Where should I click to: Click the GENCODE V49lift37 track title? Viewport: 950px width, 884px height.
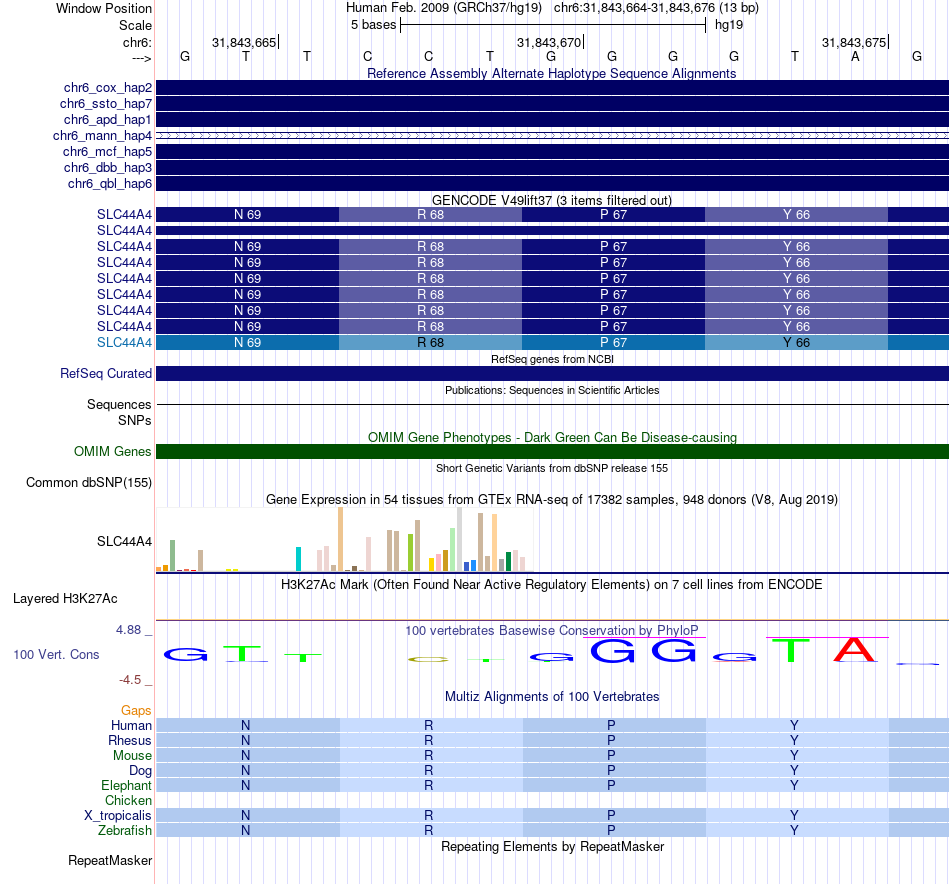(551, 201)
